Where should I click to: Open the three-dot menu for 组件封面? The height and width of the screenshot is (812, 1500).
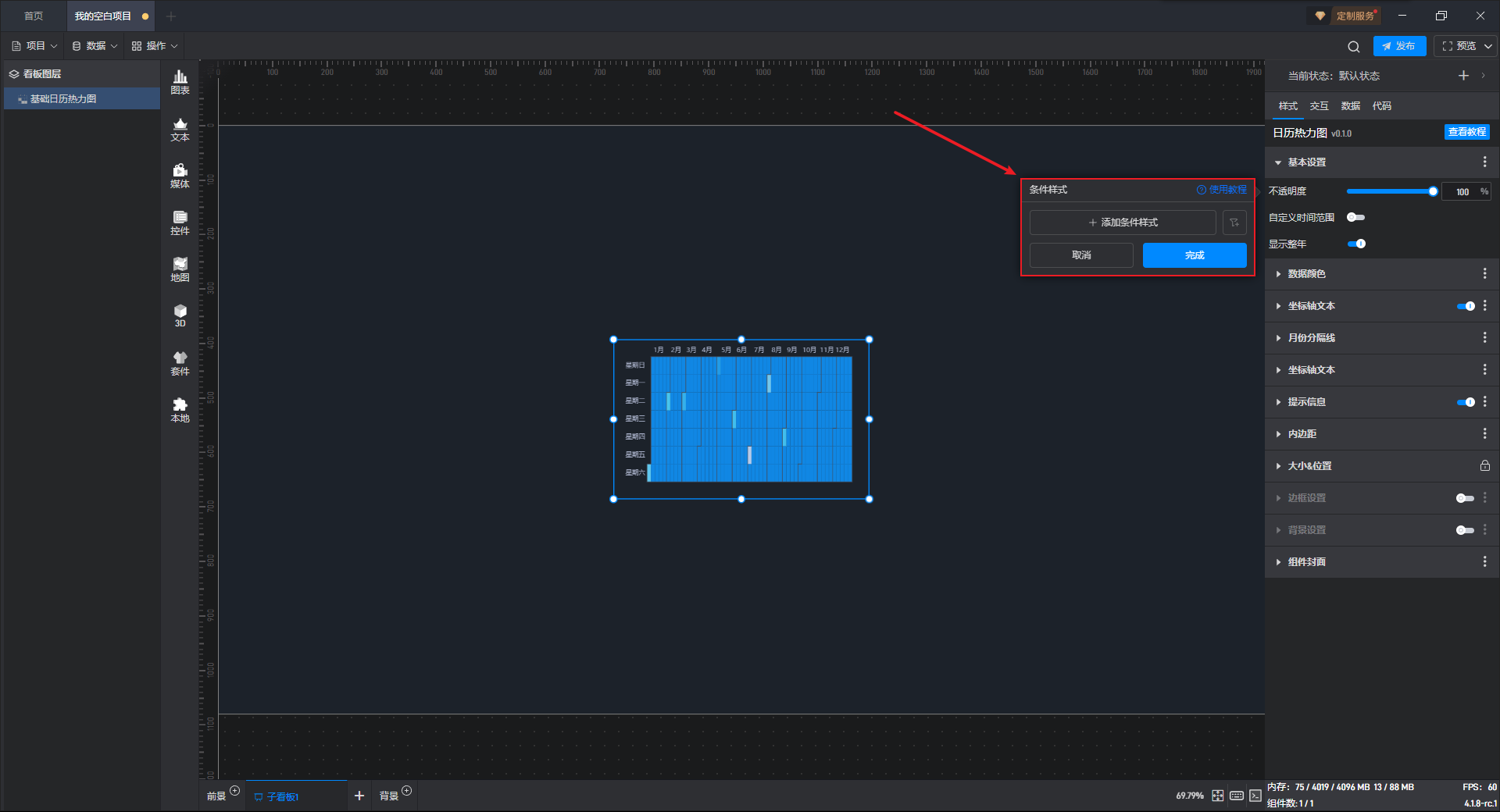pyautogui.click(x=1484, y=561)
